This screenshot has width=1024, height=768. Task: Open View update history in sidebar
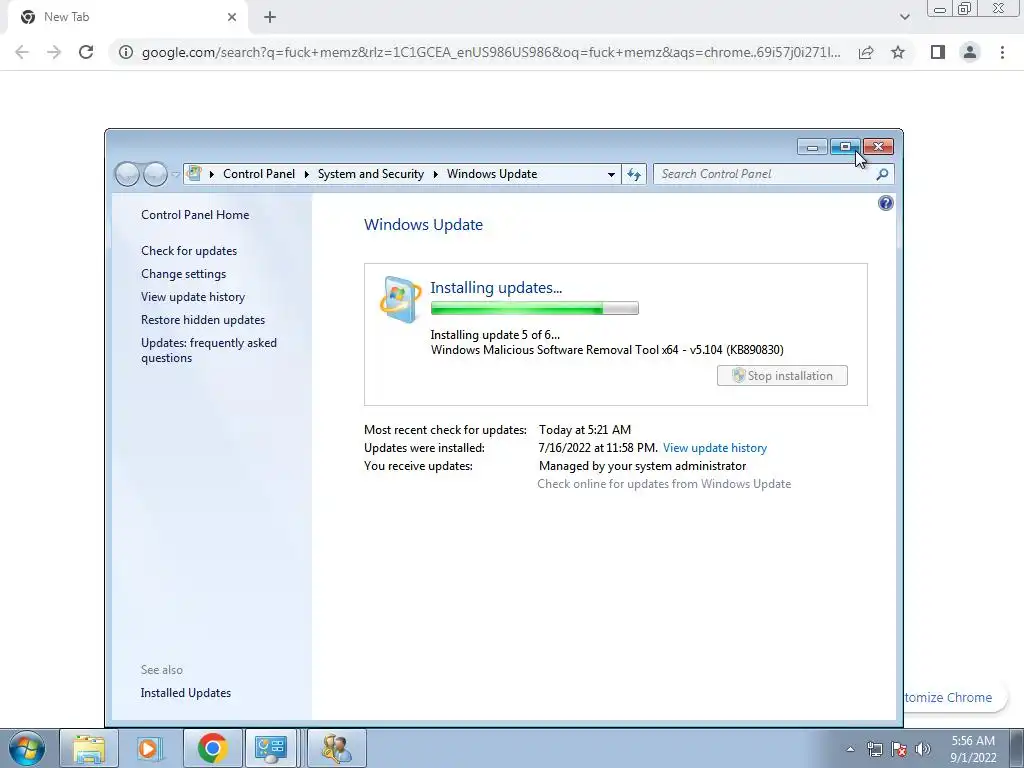[193, 296]
